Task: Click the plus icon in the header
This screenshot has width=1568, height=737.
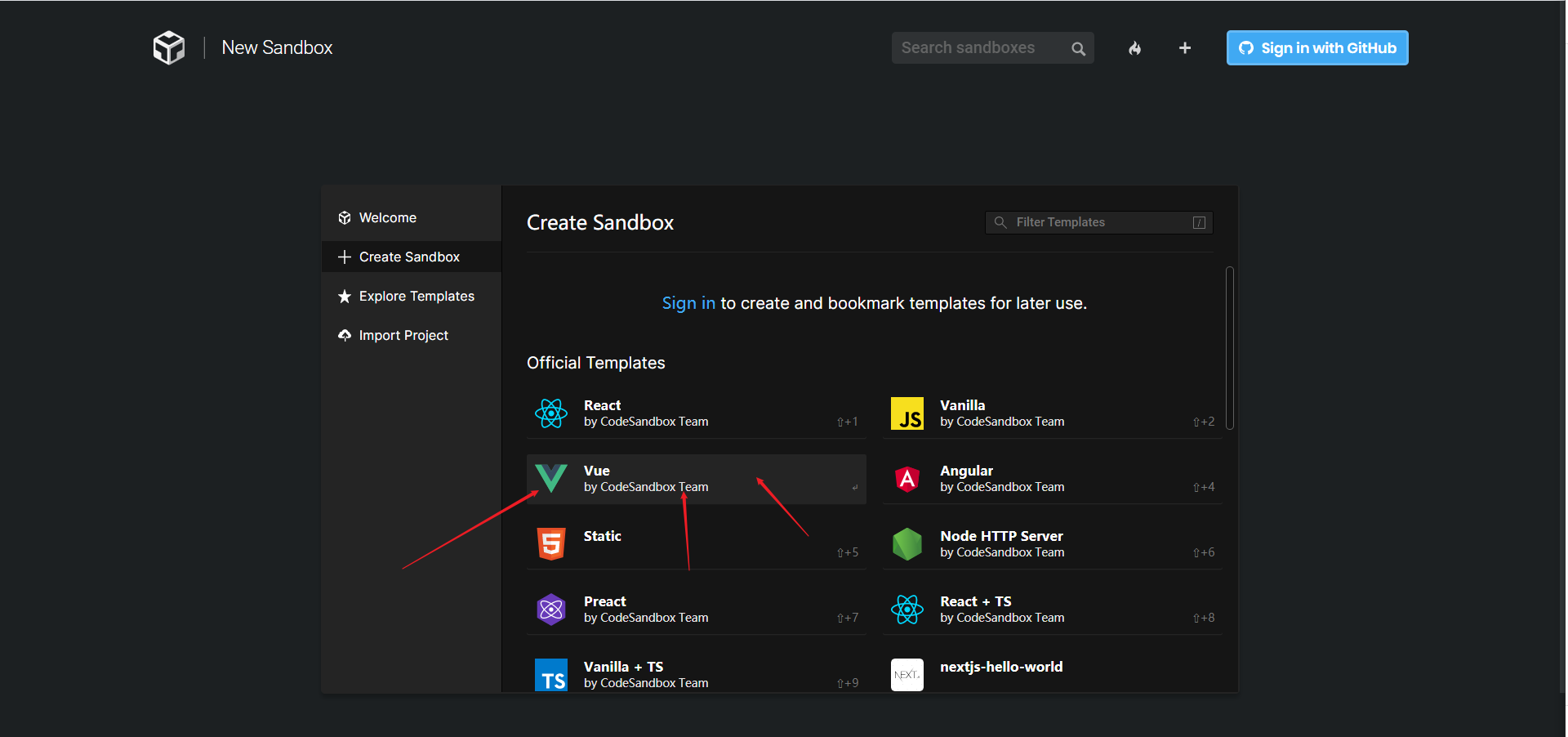Action: tap(1185, 48)
